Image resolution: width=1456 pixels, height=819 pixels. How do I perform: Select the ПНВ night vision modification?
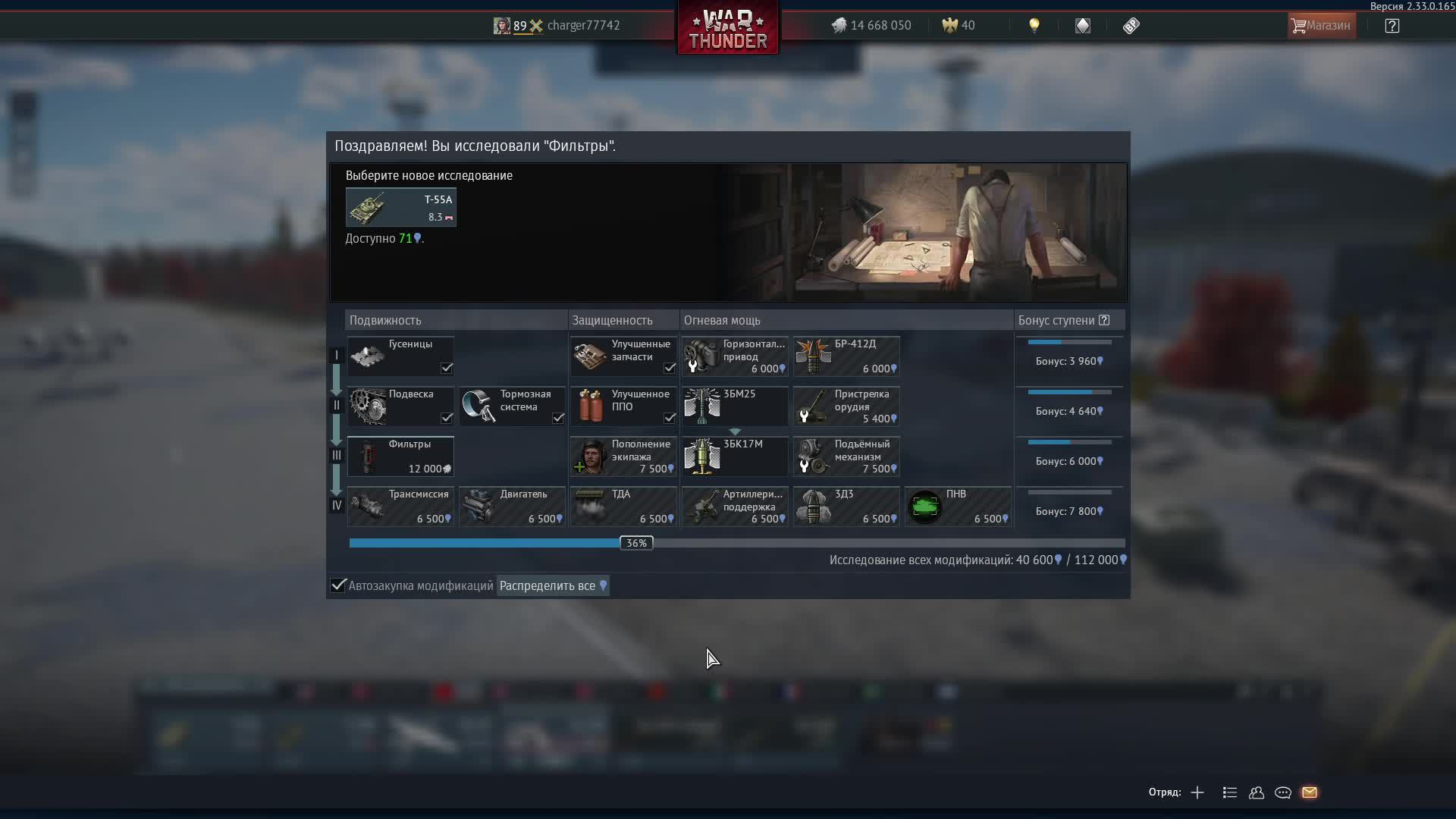(958, 507)
